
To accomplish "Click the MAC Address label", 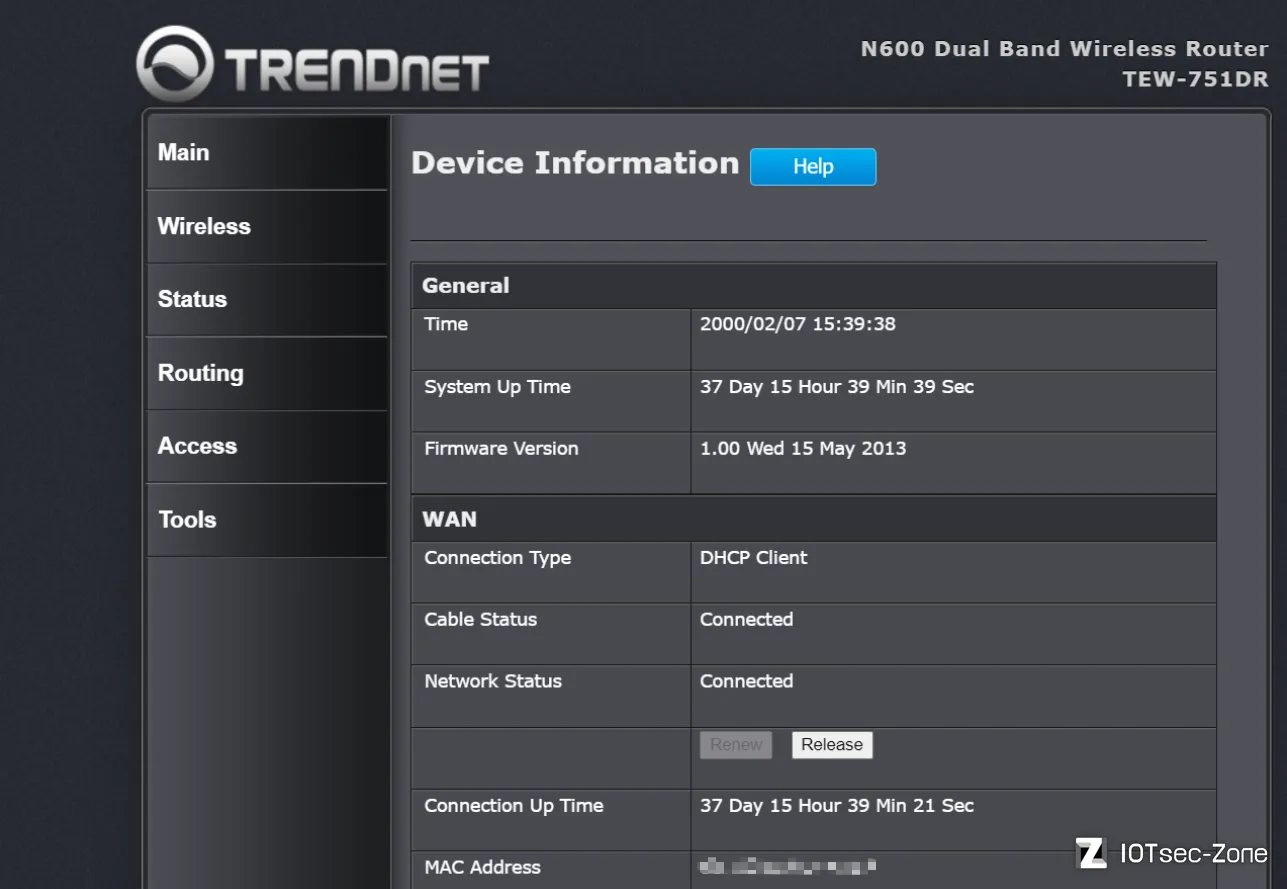I will tap(482, 868).
